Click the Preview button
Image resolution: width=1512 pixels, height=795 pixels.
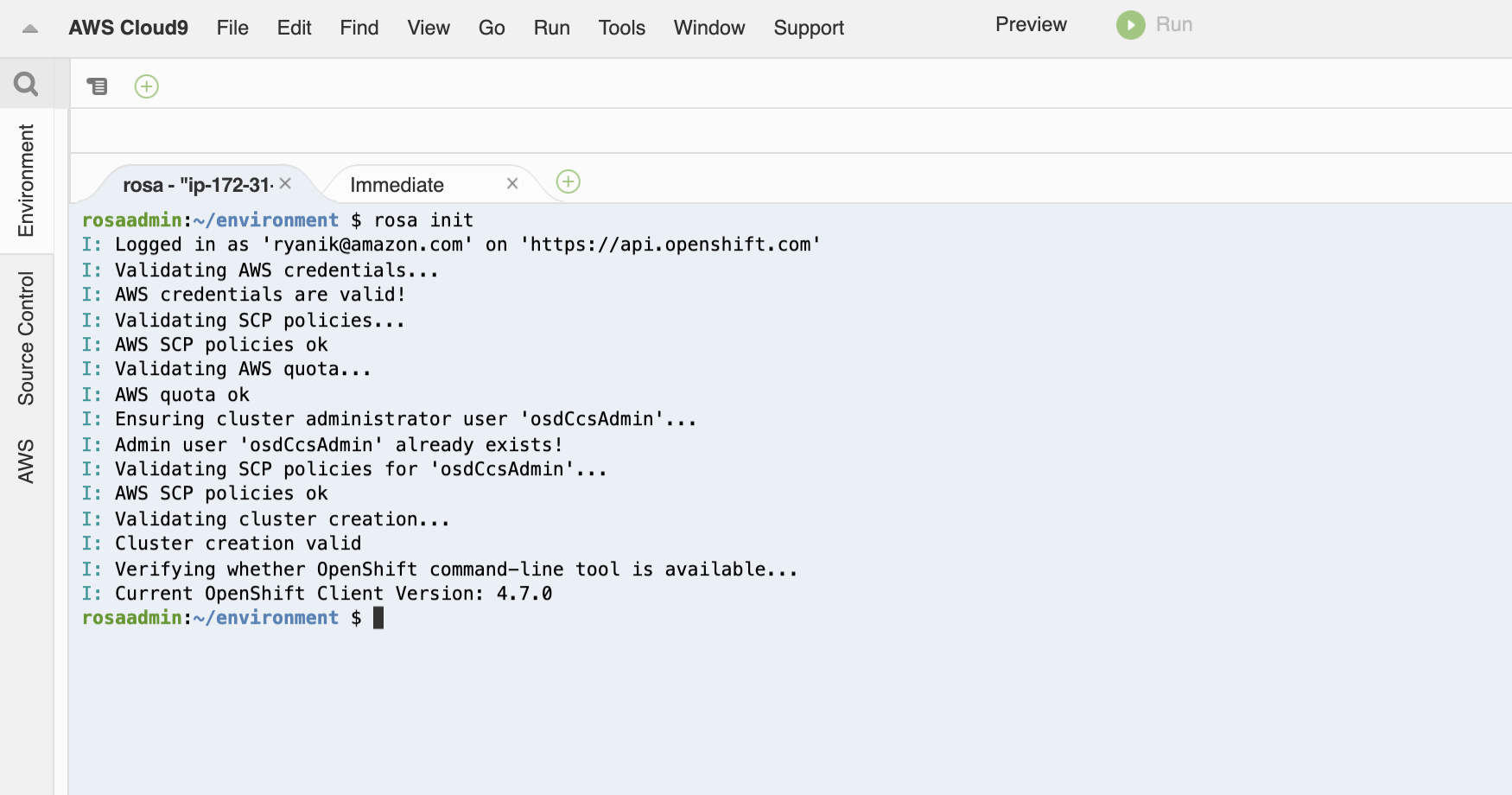coord(1031,24)
